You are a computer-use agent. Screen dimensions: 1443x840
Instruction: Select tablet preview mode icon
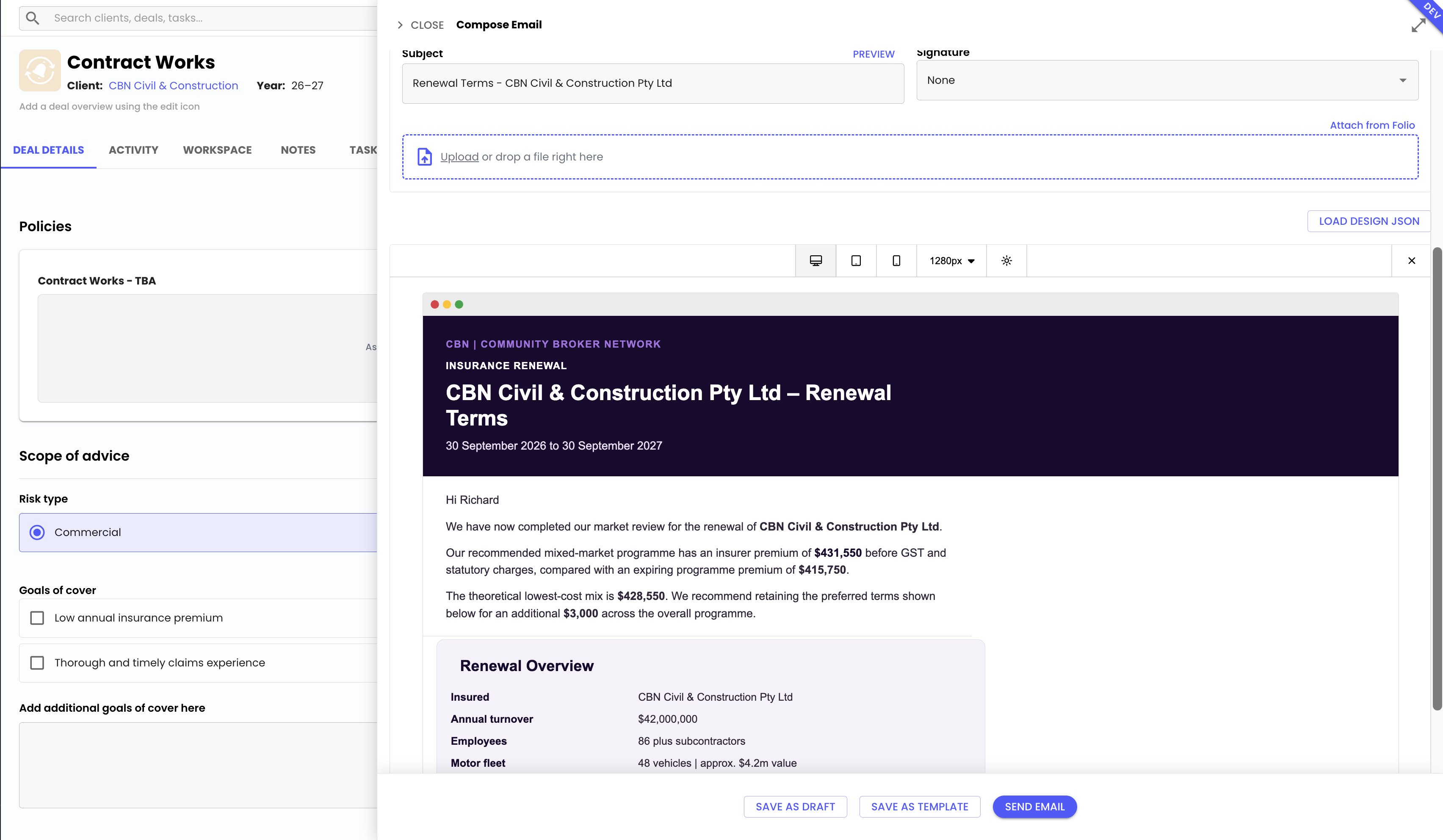[x=856, y=261]
